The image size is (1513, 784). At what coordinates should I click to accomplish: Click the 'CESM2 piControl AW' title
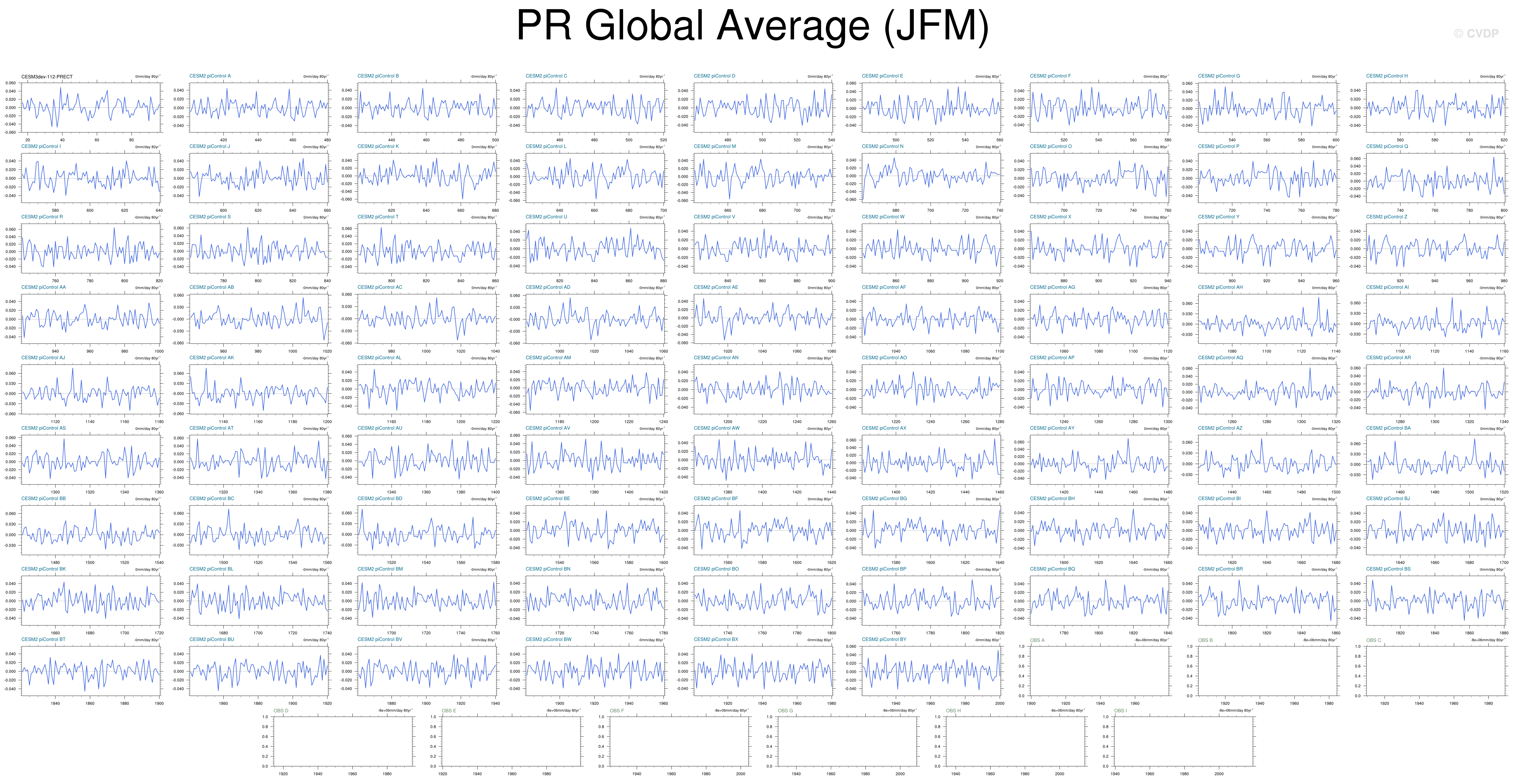coord(716,428)
